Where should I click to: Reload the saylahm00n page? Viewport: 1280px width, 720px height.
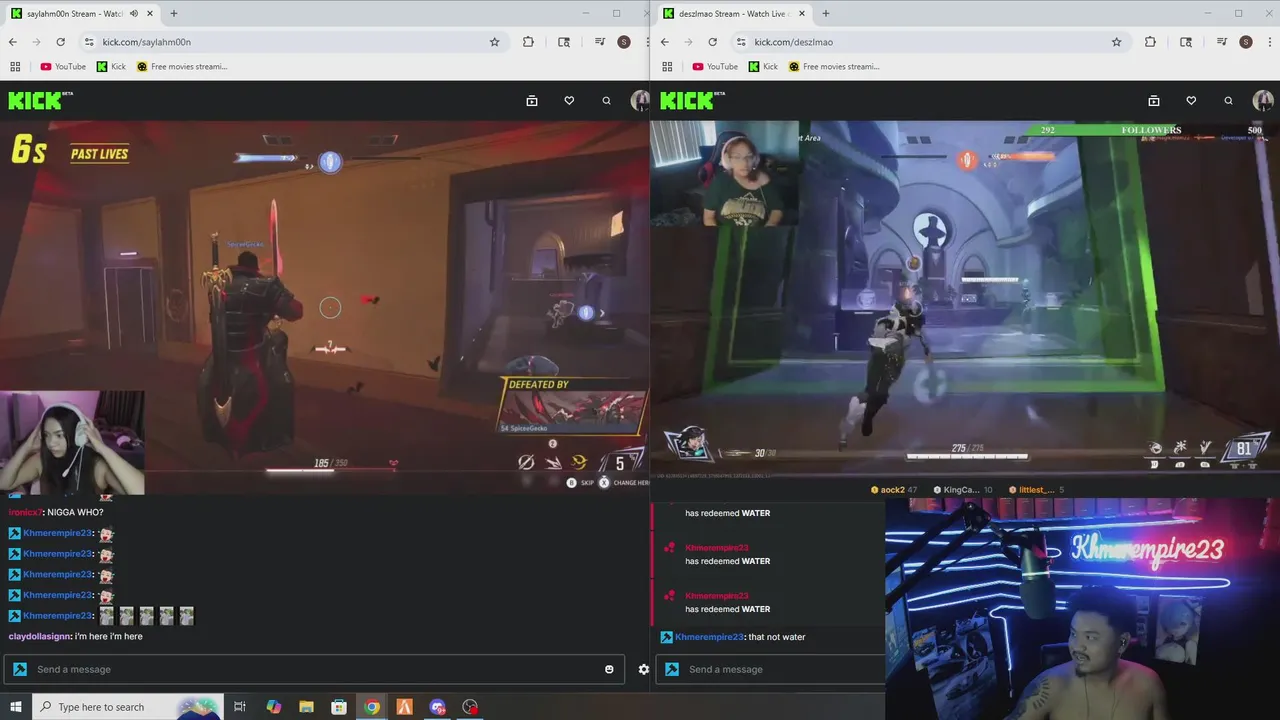click(60, 42)
